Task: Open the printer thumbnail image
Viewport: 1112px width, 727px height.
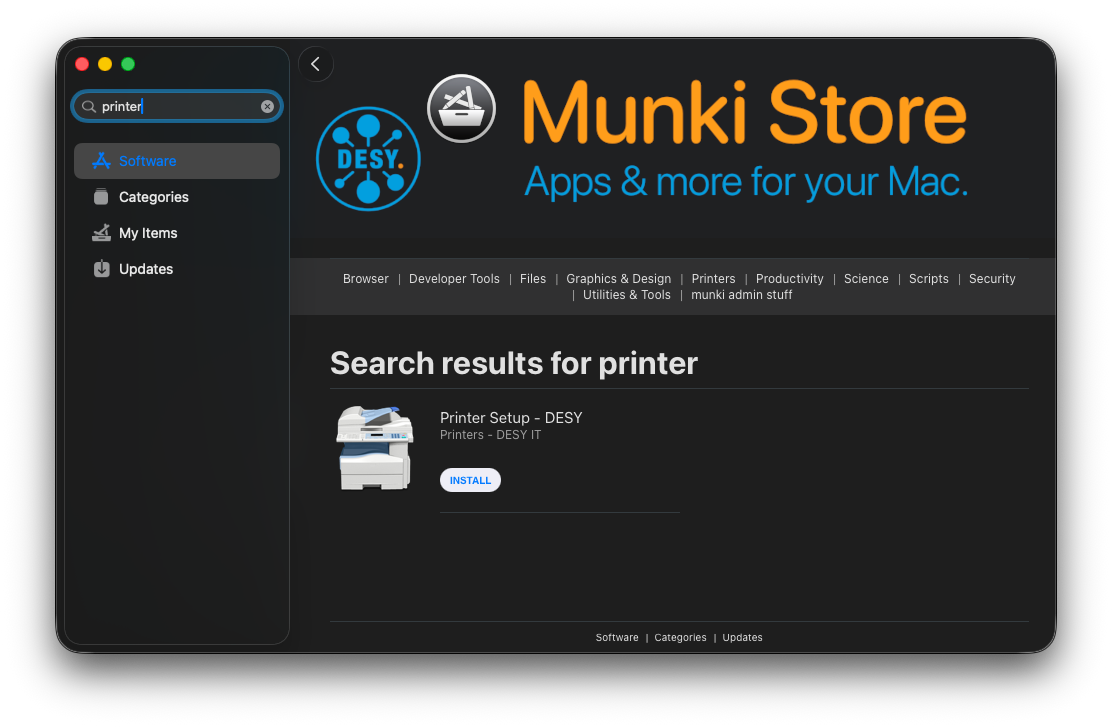Action: (374, 448)
